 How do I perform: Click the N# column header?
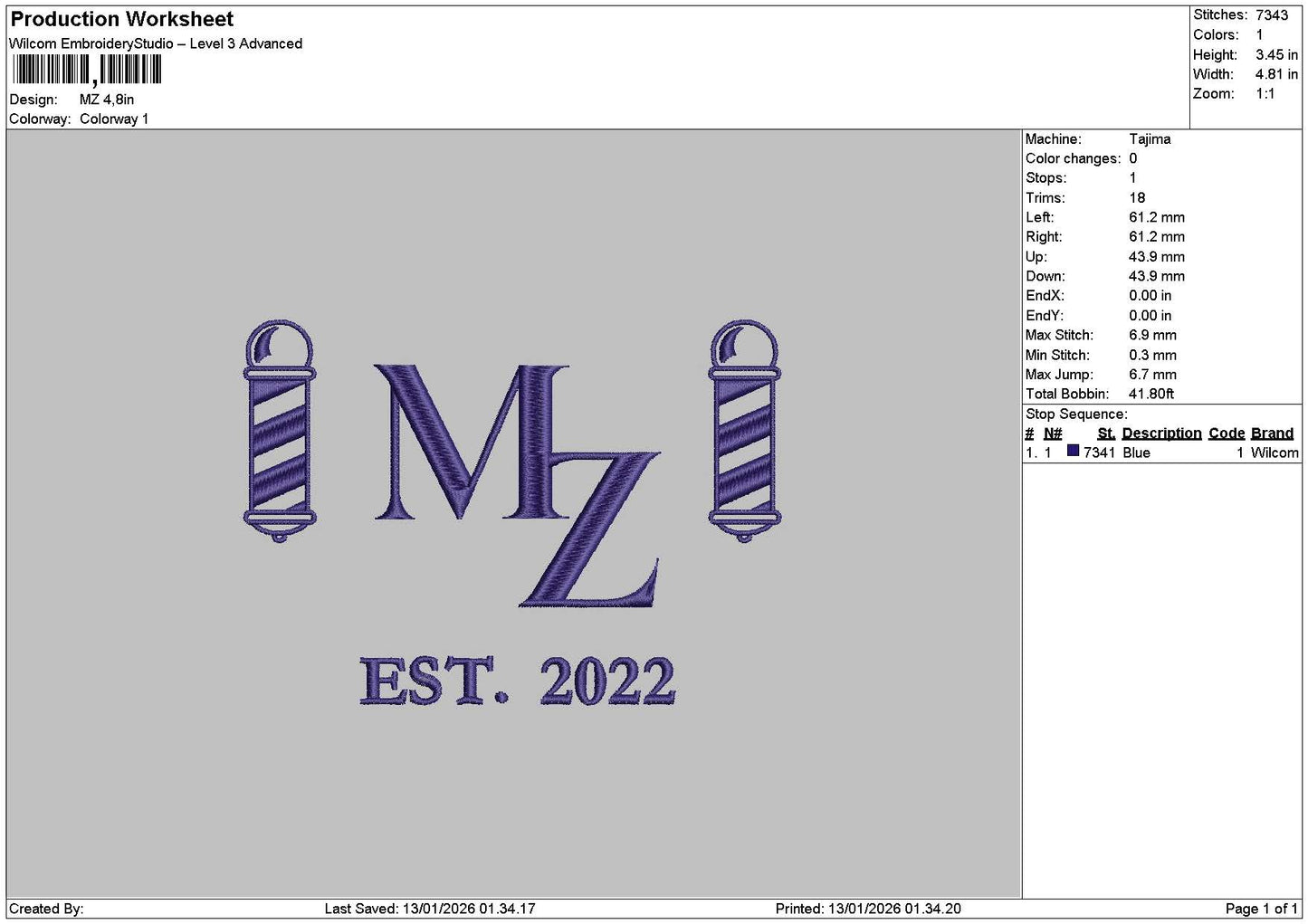(x=1053, y=433)
